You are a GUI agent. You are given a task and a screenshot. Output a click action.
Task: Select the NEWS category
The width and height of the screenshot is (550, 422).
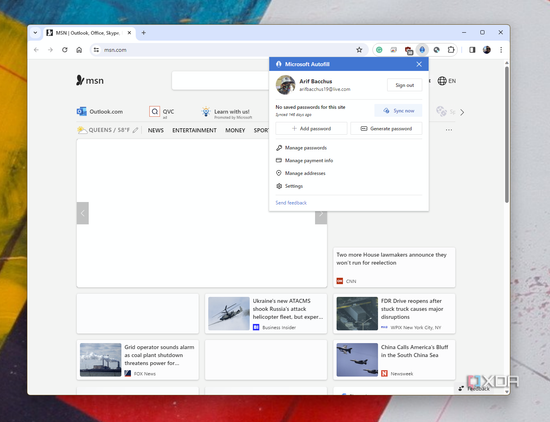point(156,130)
